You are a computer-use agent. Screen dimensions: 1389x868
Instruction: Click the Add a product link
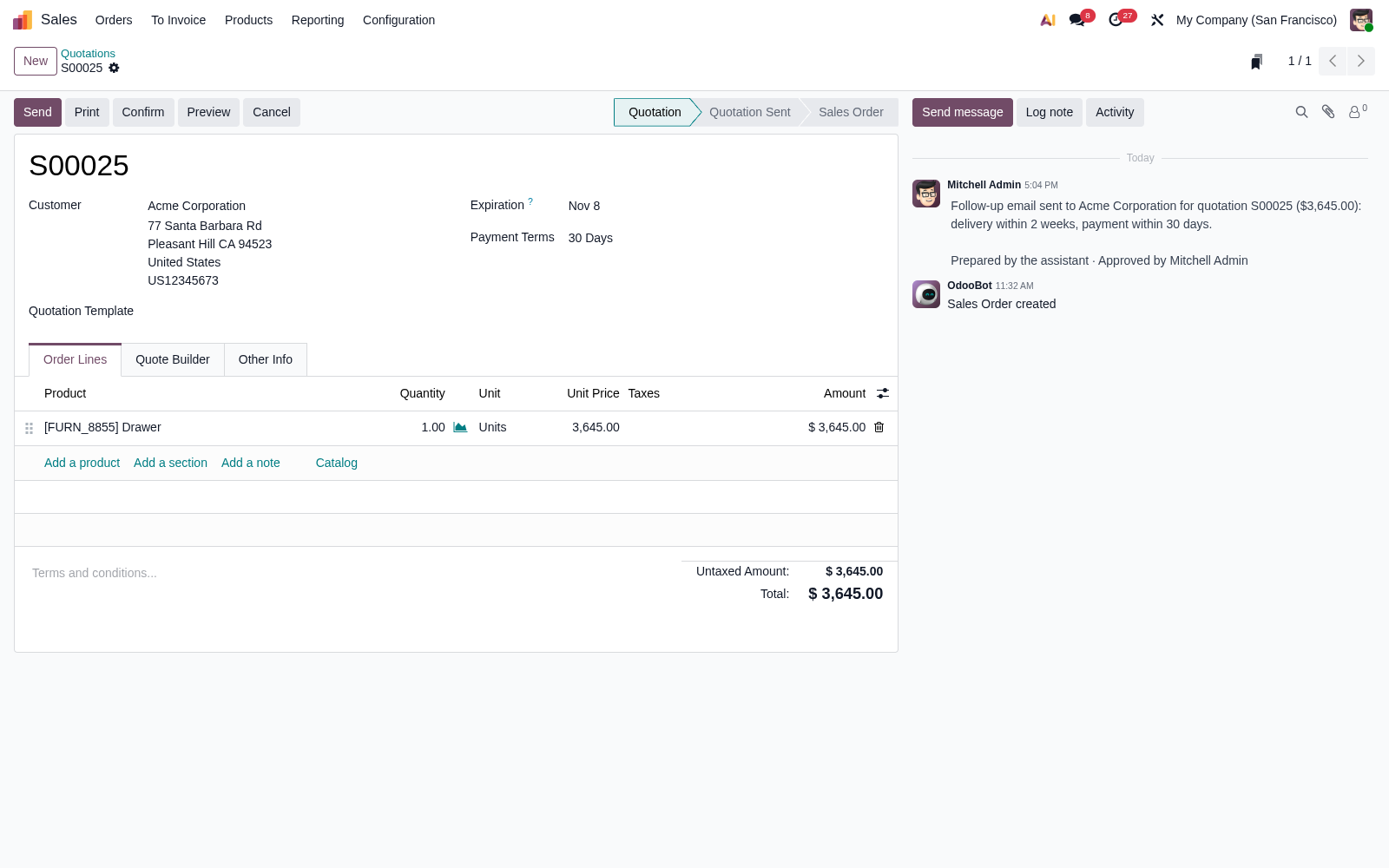pyautogui.click(x=82, y=463)
